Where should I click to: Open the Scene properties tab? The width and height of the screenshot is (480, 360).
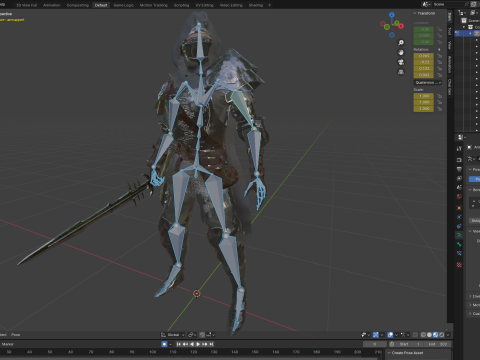pyautogui.click(x=459, y=187)
